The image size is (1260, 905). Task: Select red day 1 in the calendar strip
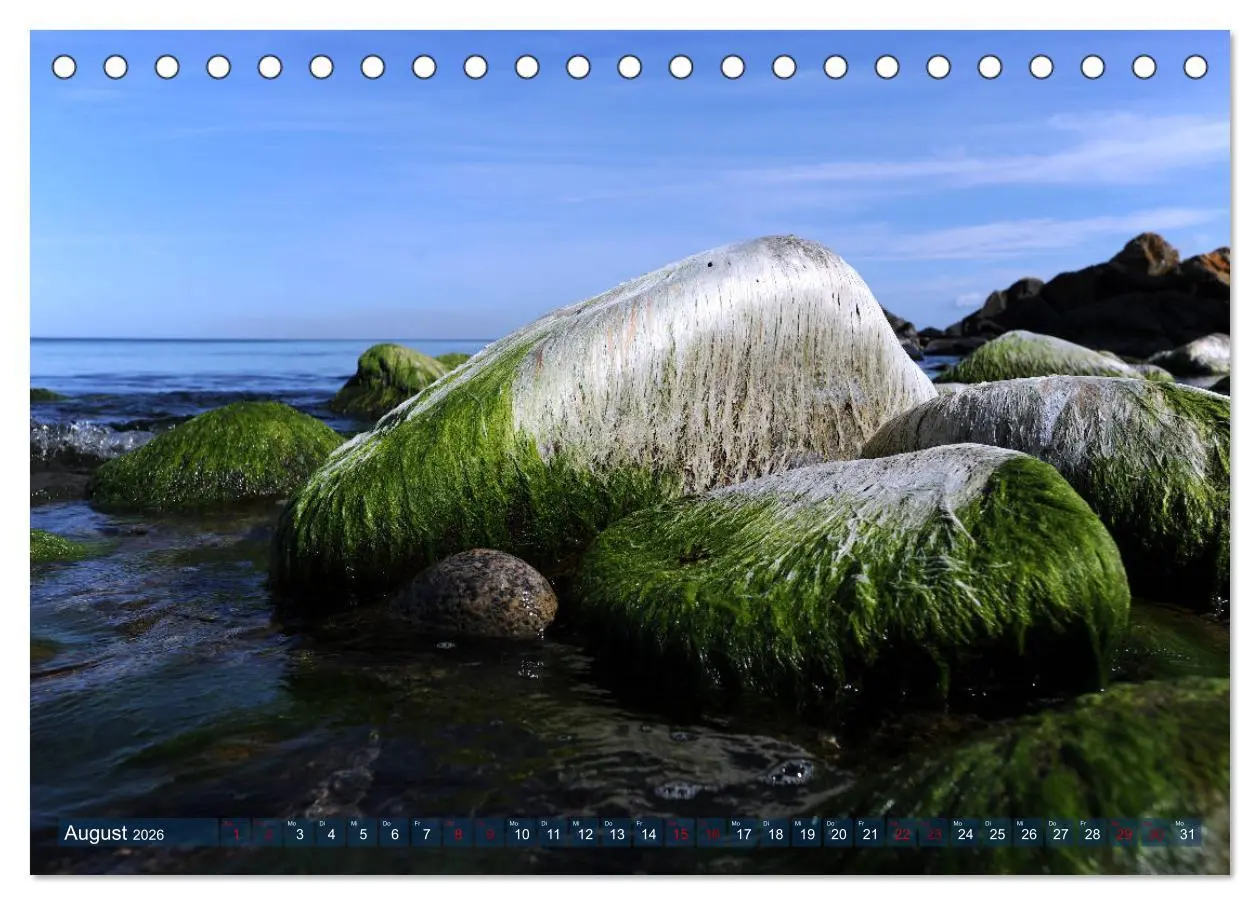tap(236, 833)
